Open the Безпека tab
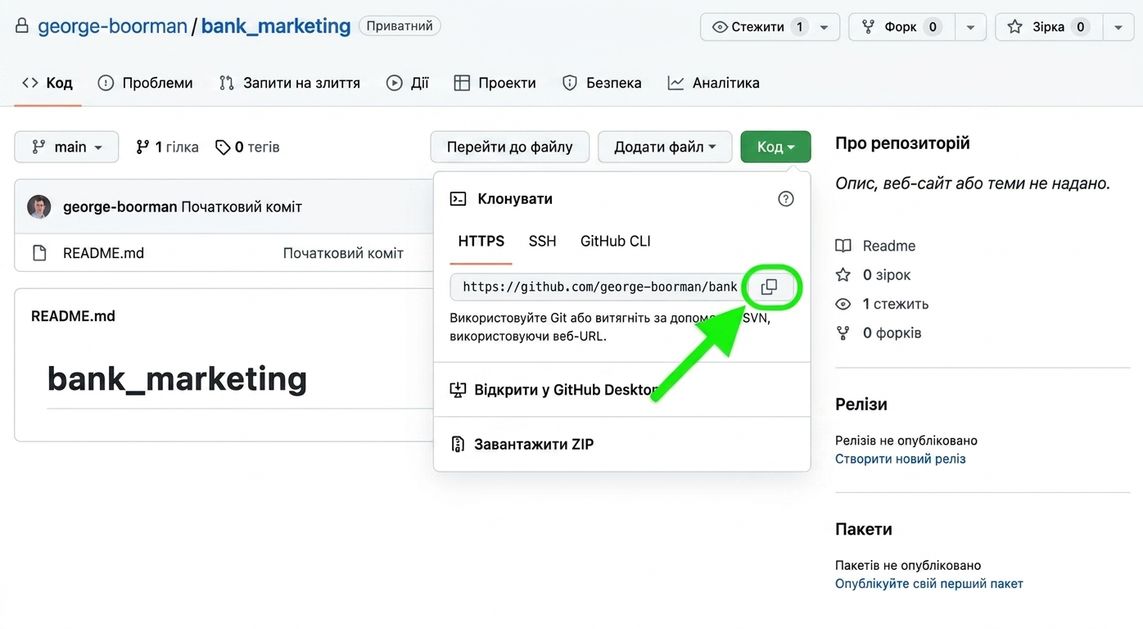This screenshot has width=1143, height=629. tap(602, 83)
